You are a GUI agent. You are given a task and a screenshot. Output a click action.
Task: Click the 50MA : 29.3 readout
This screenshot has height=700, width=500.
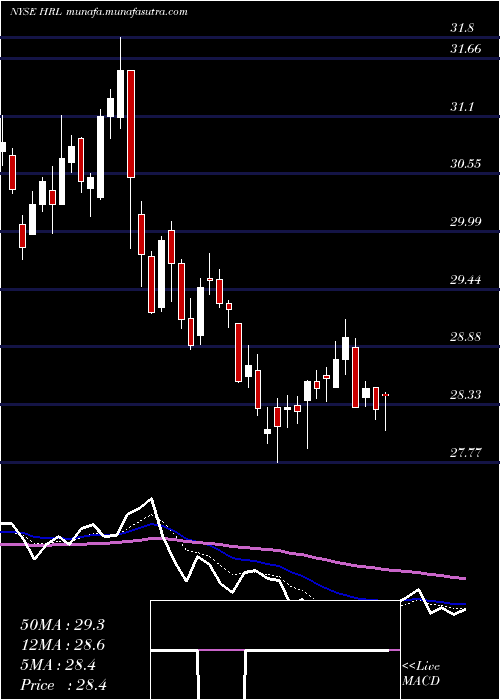click(x=62, y=625)
